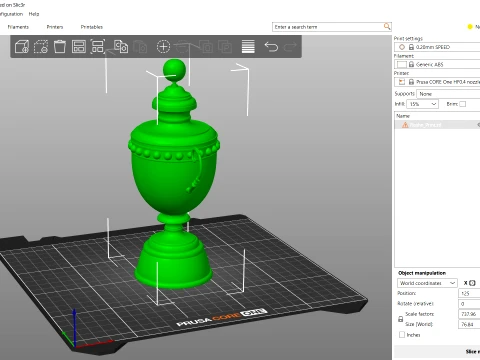Click the lock icon next to Generic ABS
Screen dimensions: 480x360
pyautogui.click(x=411, y=64)
